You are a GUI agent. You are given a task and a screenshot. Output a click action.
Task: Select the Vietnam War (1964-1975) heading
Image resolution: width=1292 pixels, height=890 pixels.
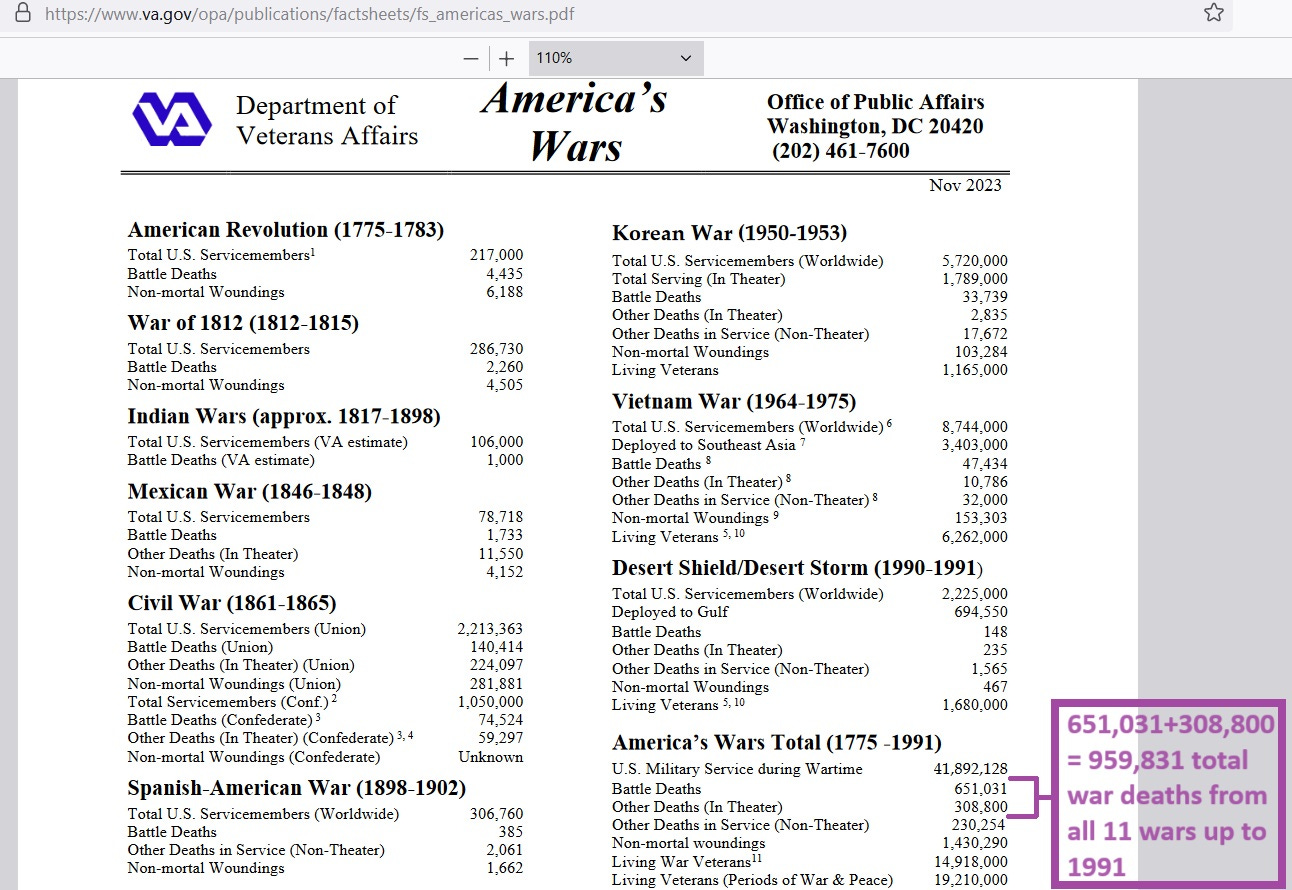pyautogui.click(x=734, y=401)
